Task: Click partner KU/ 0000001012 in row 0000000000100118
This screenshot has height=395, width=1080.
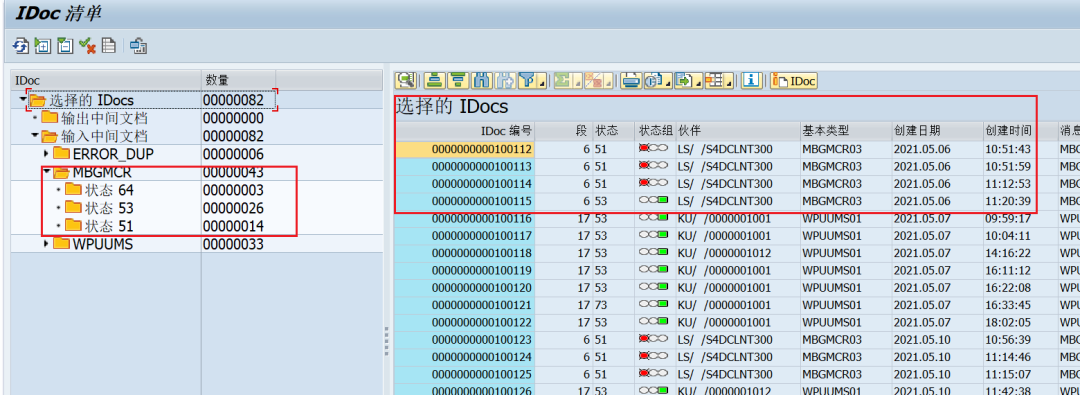Action: [725, 253]
